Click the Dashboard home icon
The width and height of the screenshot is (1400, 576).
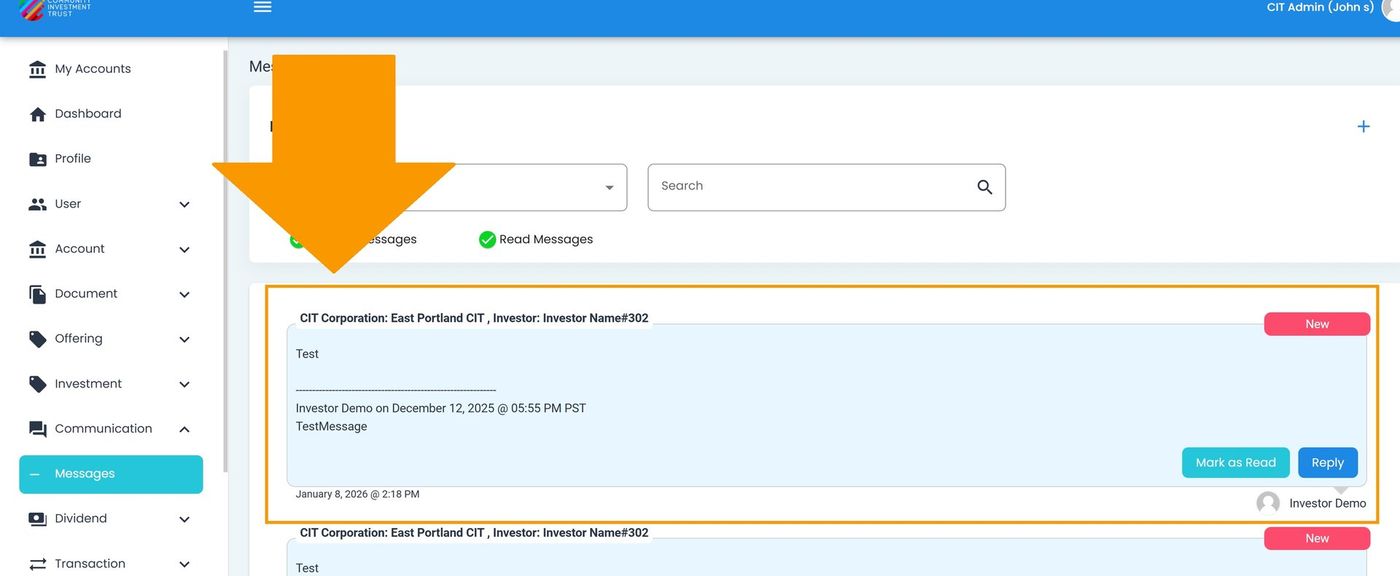click(38, 114)
